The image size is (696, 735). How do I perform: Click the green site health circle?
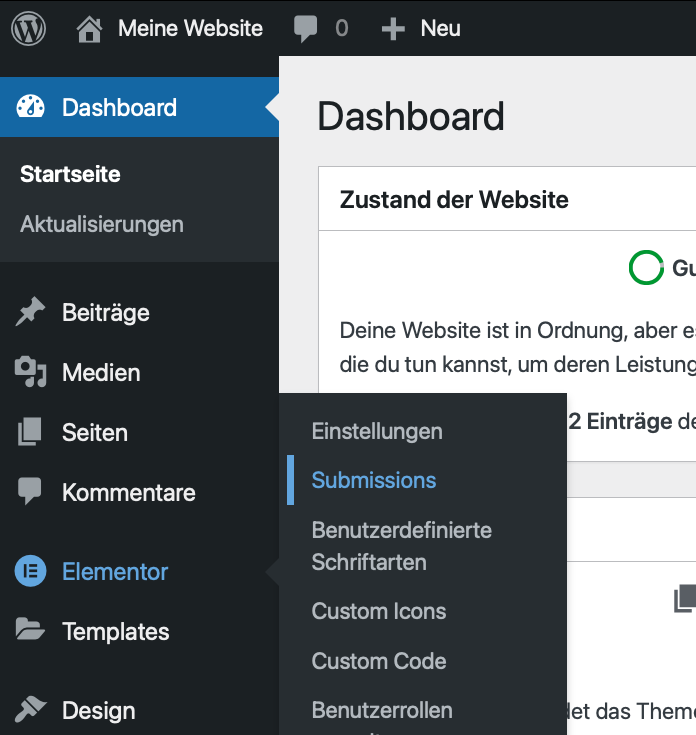(646, 268)
